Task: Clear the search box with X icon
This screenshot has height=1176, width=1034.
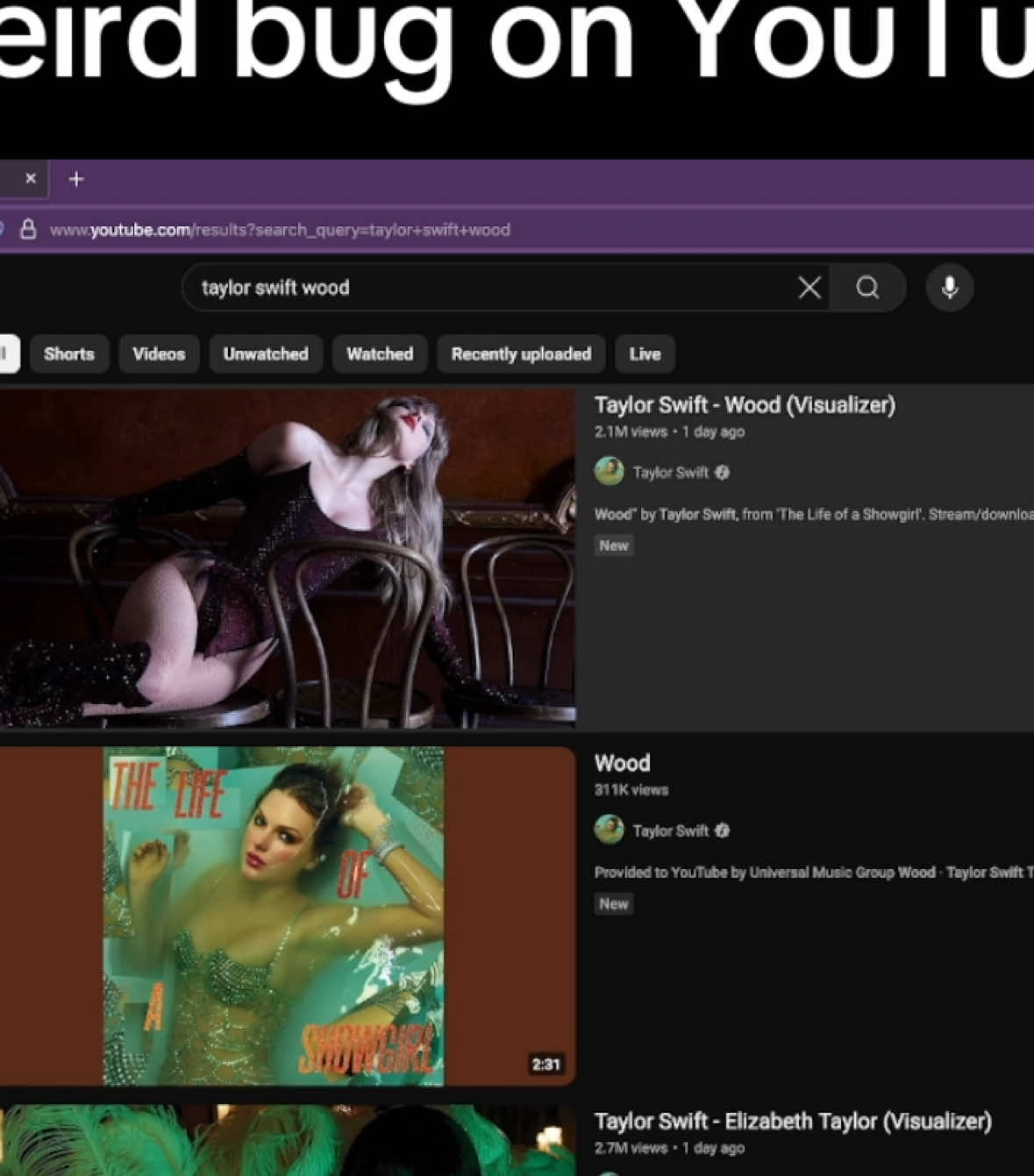Action: click(809, 288)
